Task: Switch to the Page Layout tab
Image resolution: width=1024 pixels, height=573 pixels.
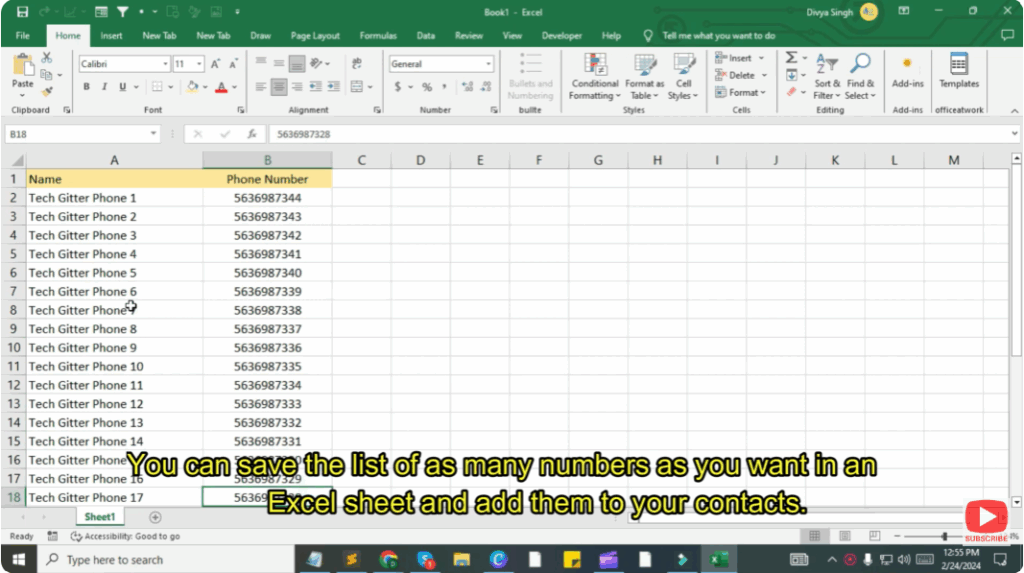Action: 315,35
